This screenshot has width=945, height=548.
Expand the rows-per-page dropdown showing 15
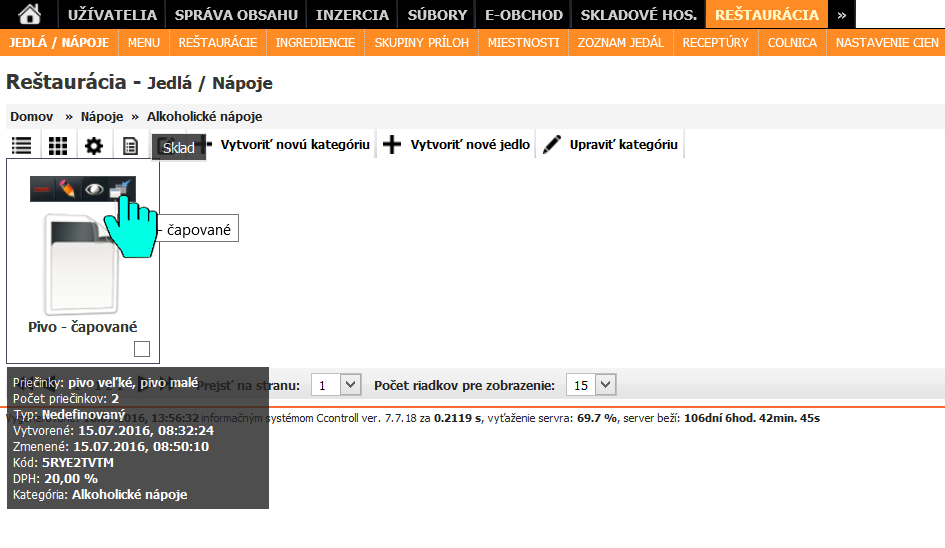point(591,385)
